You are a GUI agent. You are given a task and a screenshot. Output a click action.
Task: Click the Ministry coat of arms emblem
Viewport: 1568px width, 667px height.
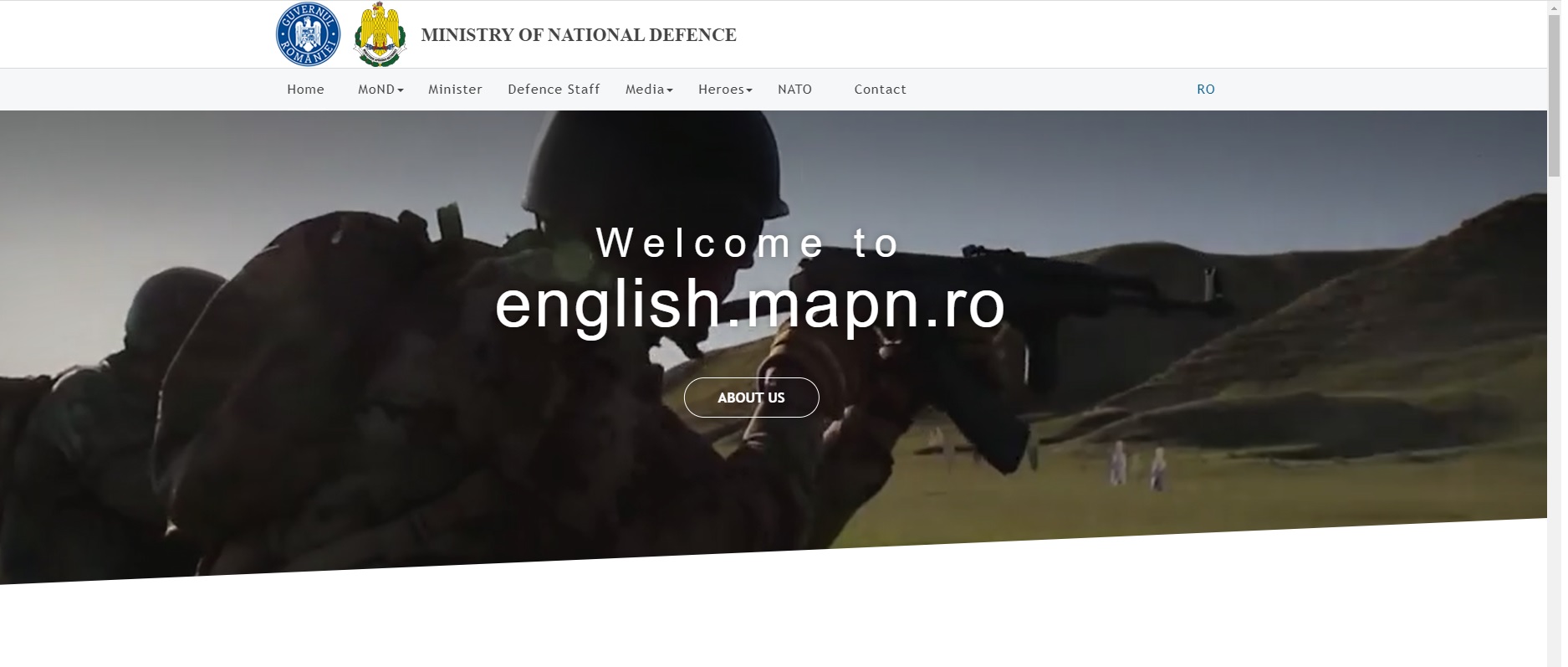click(x=380, y=35)
